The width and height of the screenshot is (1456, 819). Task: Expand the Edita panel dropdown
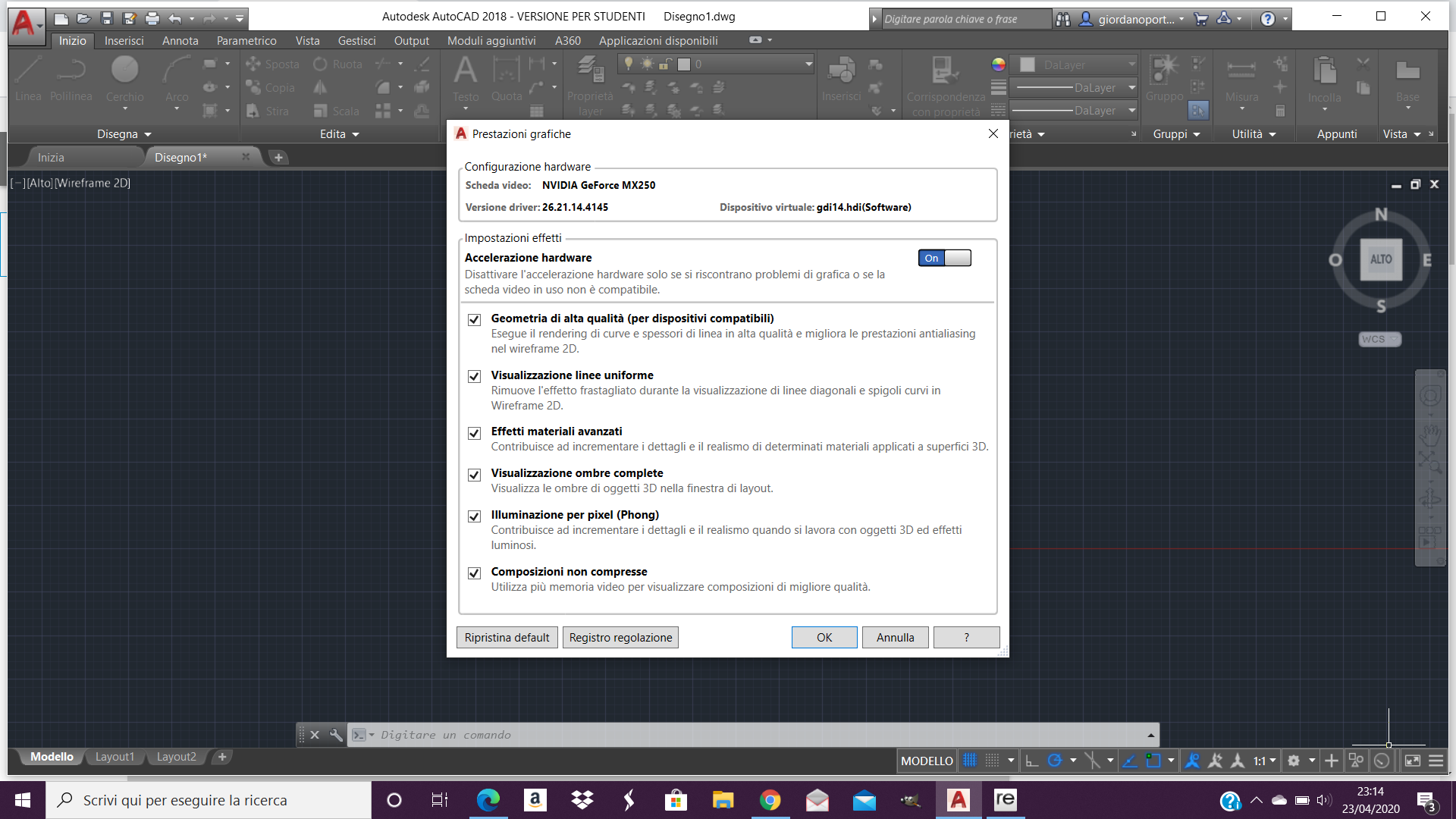point(339,134)
